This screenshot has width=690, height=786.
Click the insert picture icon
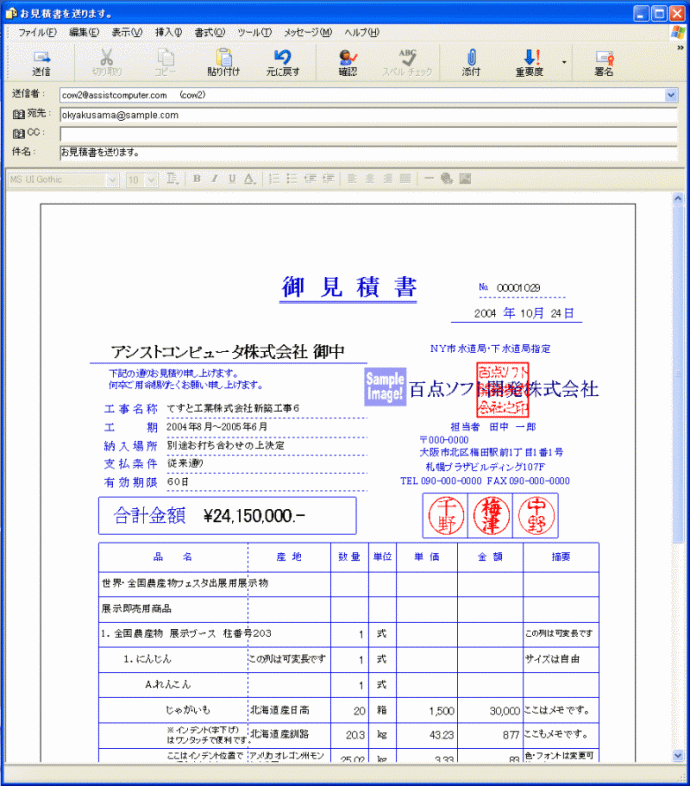[465, 179]
